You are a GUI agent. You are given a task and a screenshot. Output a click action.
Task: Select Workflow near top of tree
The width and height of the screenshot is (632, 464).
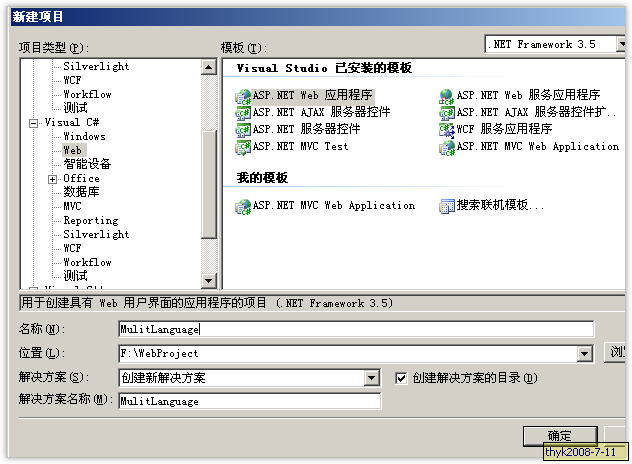tap(87, 94)
